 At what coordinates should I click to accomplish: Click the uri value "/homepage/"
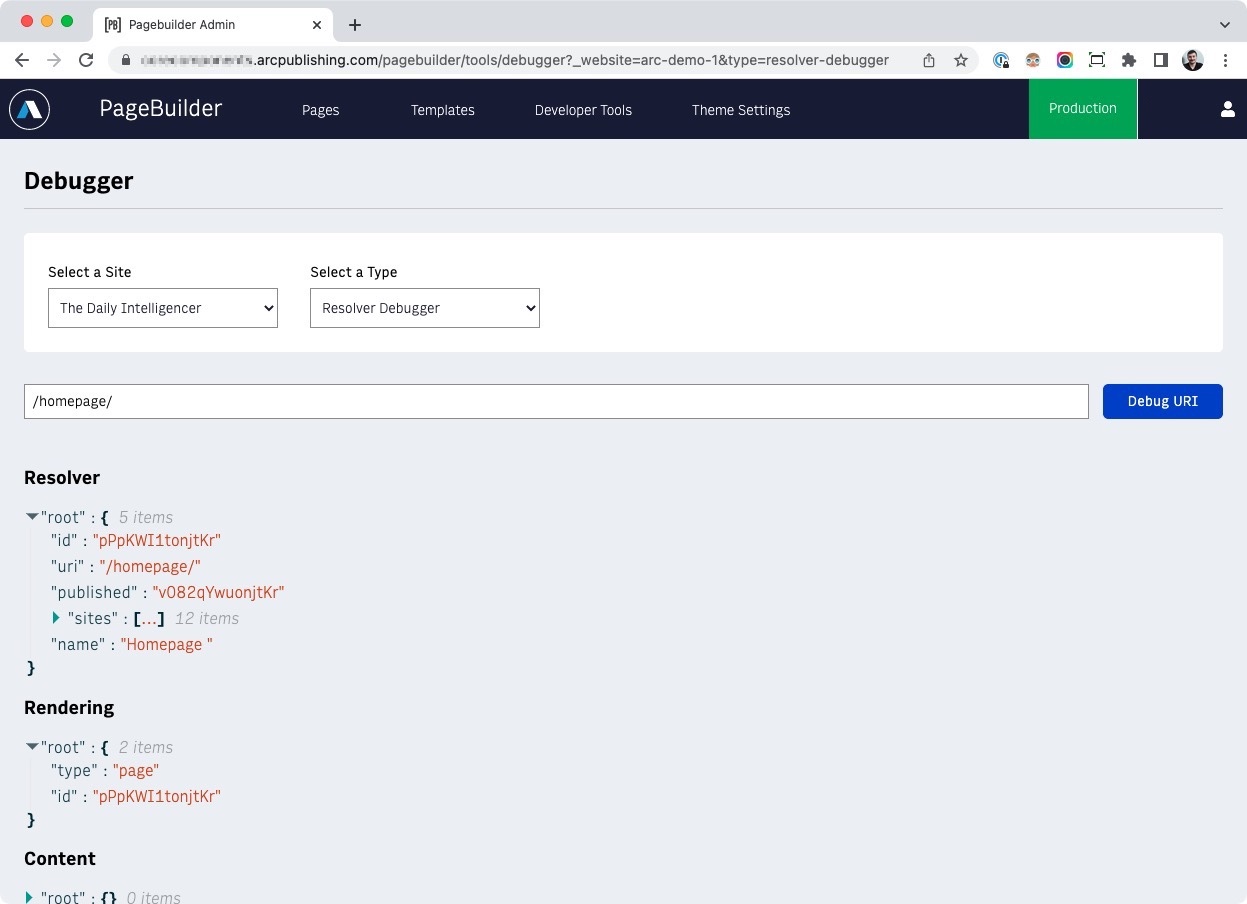150,566
